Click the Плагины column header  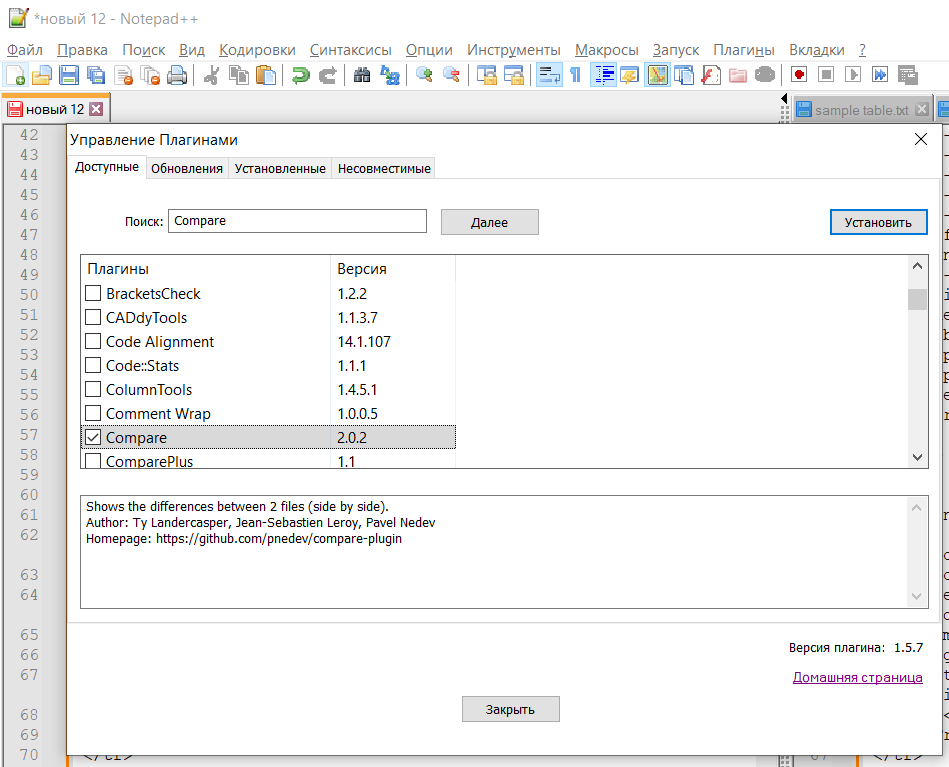point(206,269)
